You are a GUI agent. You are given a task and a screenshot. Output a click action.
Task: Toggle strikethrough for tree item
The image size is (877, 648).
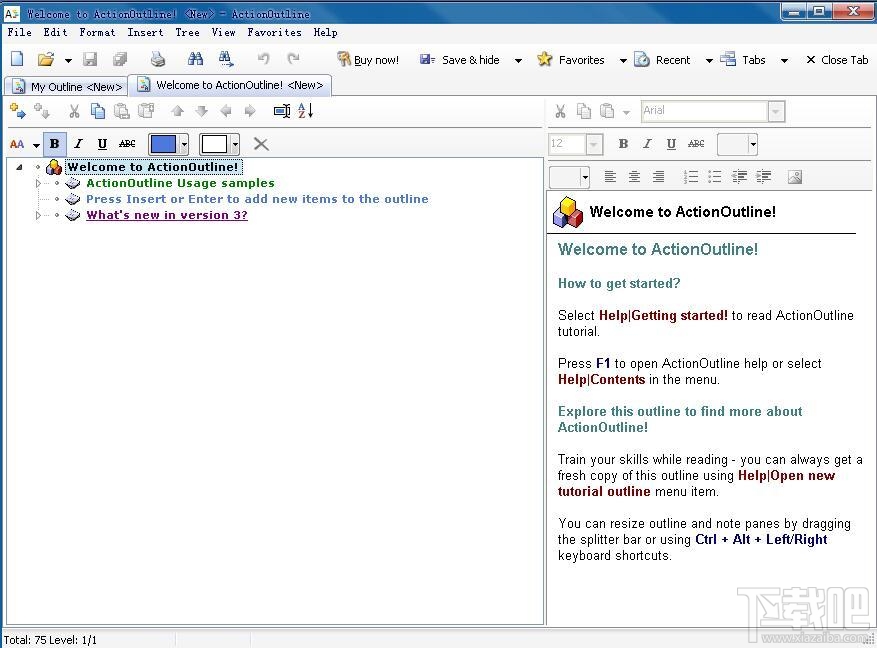coord(127,144)
